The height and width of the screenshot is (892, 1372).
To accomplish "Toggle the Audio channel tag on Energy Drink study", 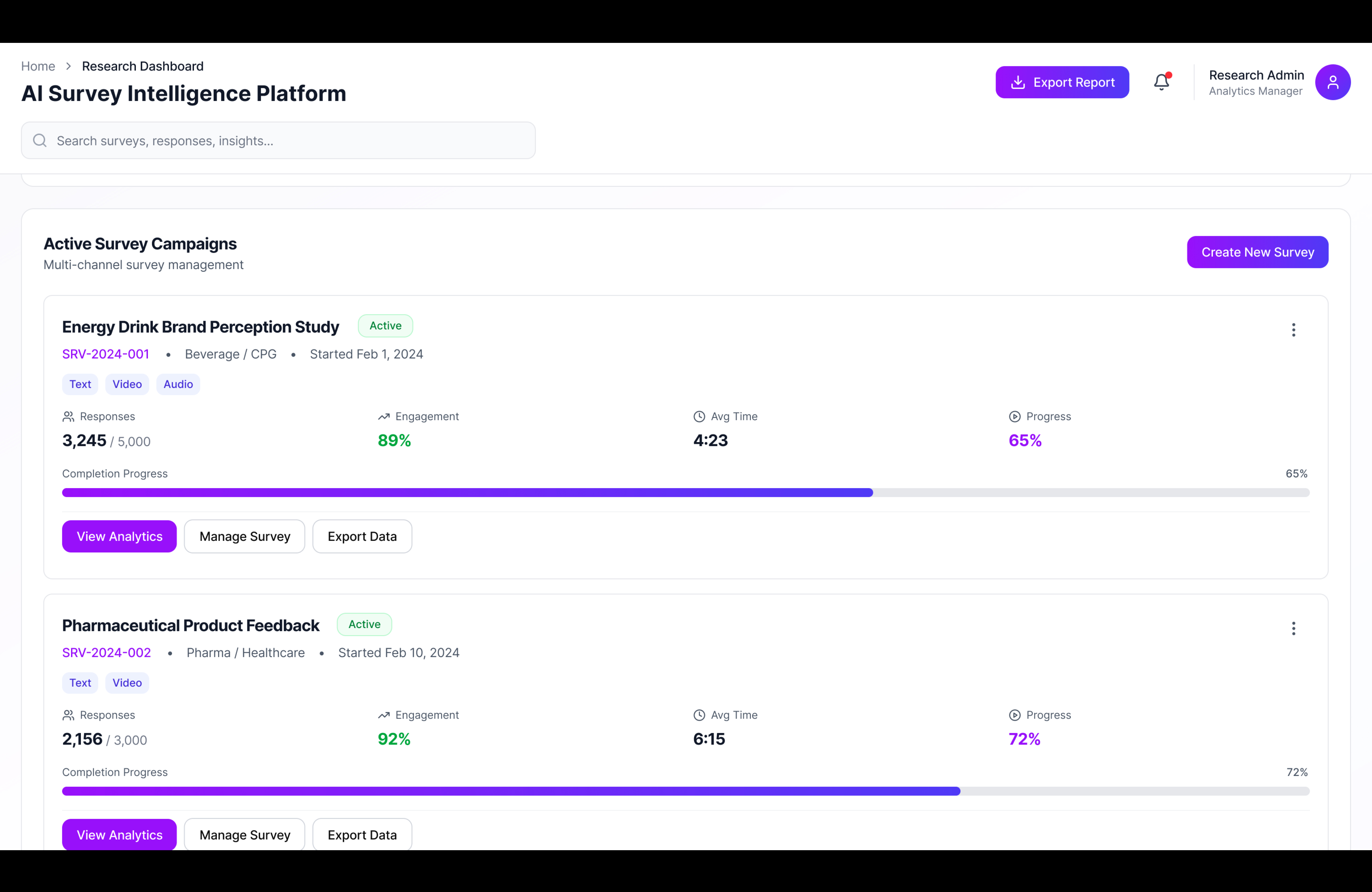I will 178,384.
